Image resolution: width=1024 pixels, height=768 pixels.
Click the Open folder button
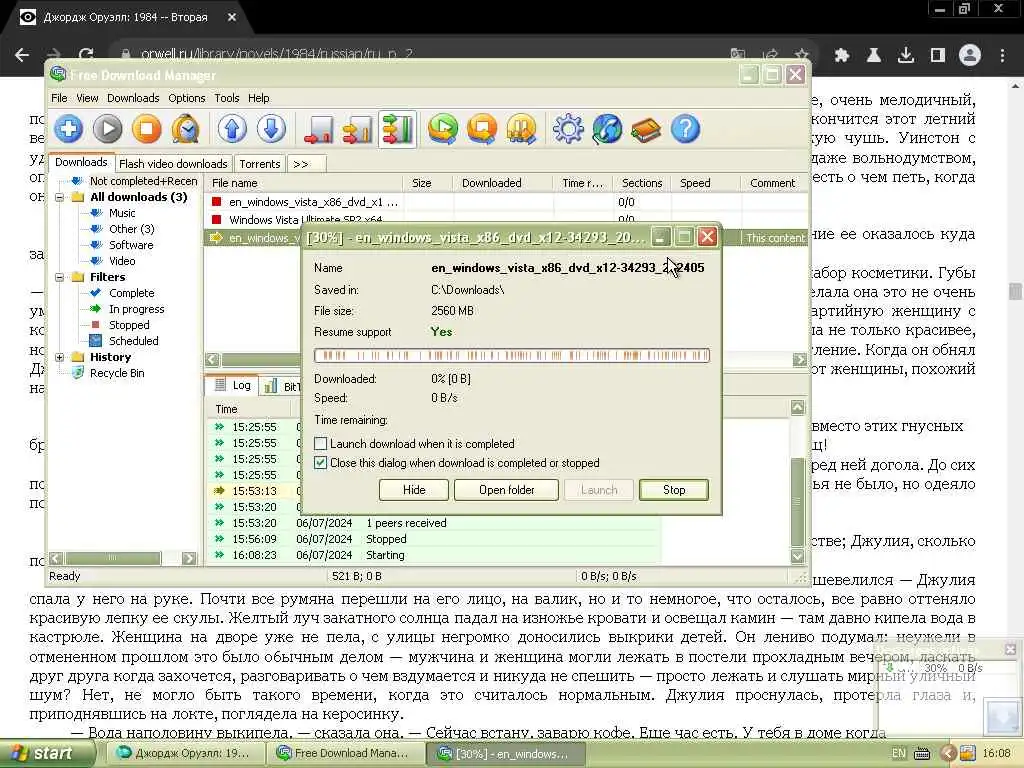point(506,490)
